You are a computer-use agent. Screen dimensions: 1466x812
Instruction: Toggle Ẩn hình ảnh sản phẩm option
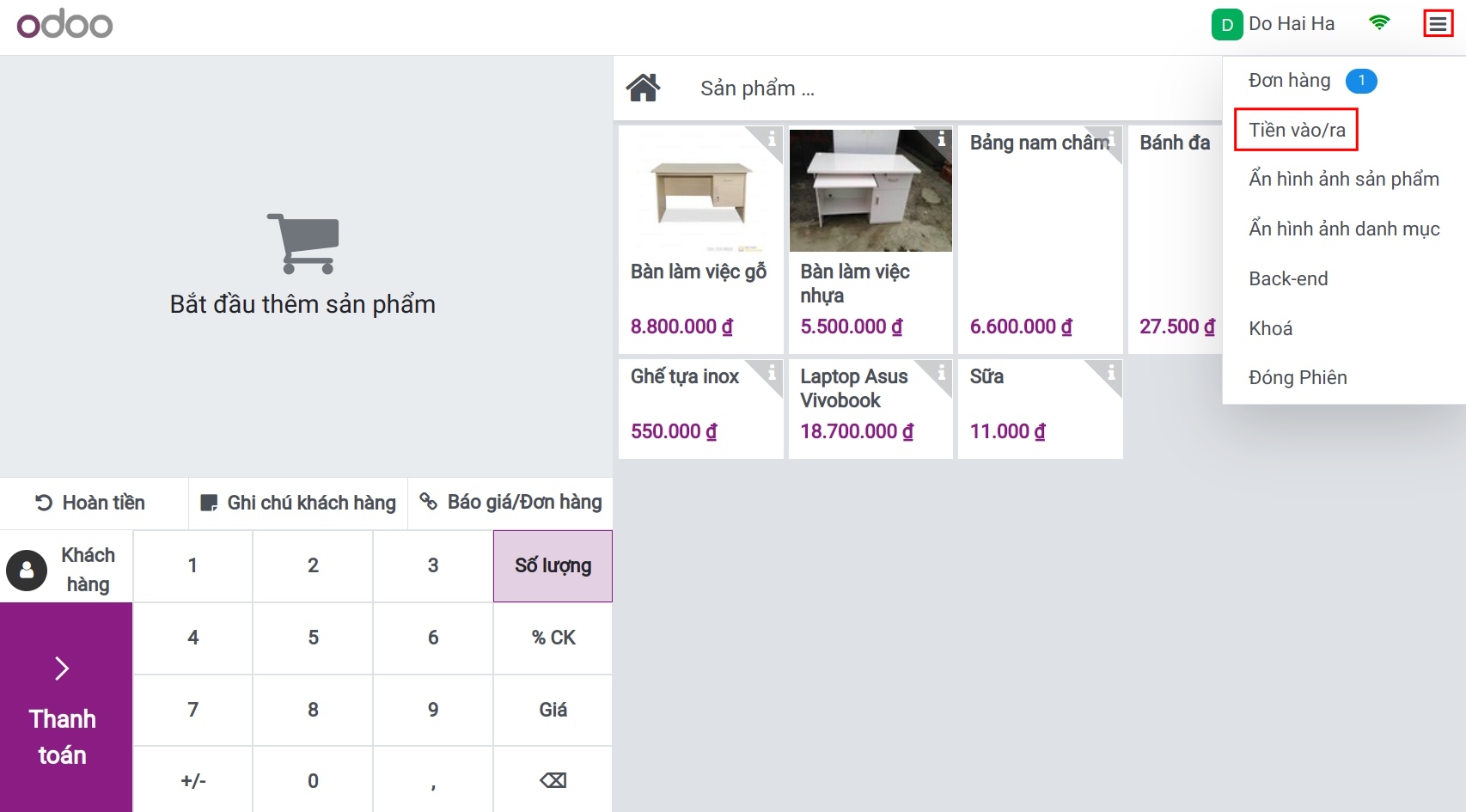coord(1343,179)
